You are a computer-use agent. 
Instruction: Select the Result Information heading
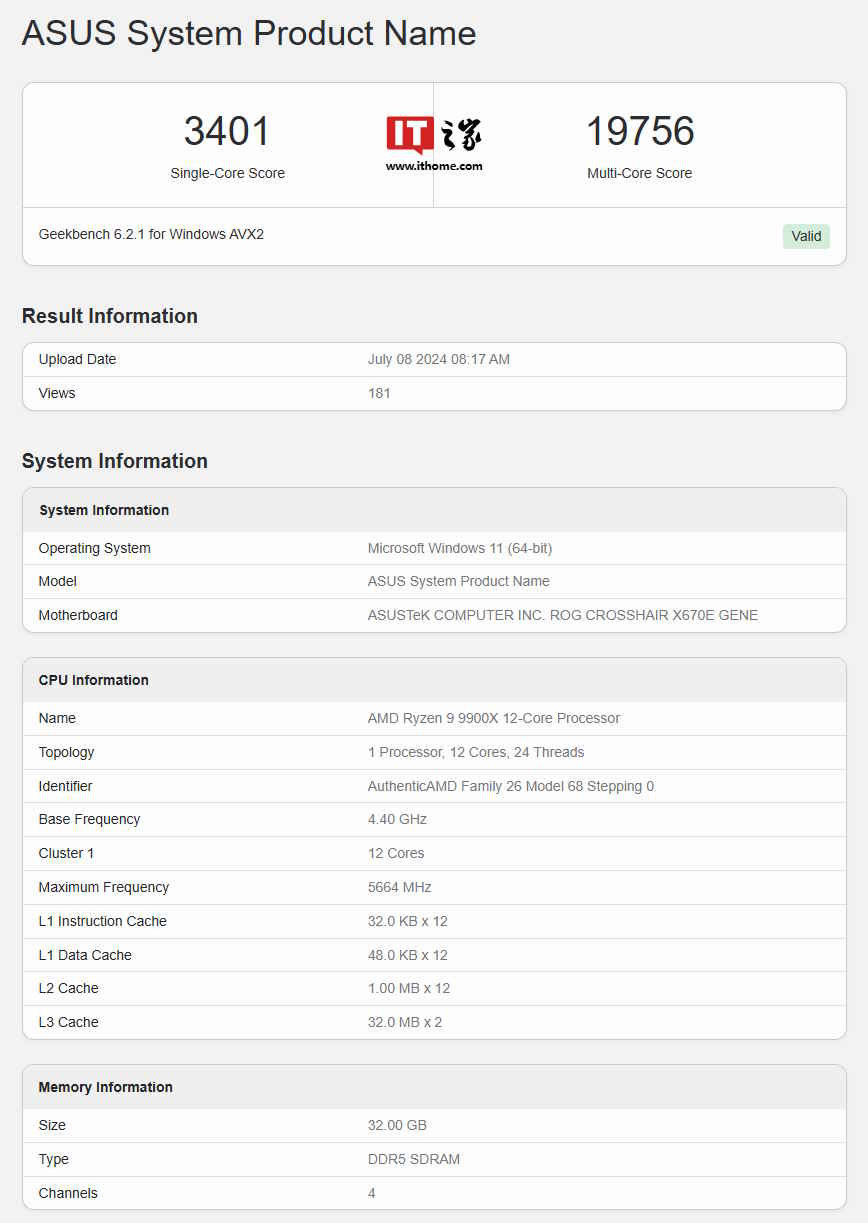(x=110, y=316)
